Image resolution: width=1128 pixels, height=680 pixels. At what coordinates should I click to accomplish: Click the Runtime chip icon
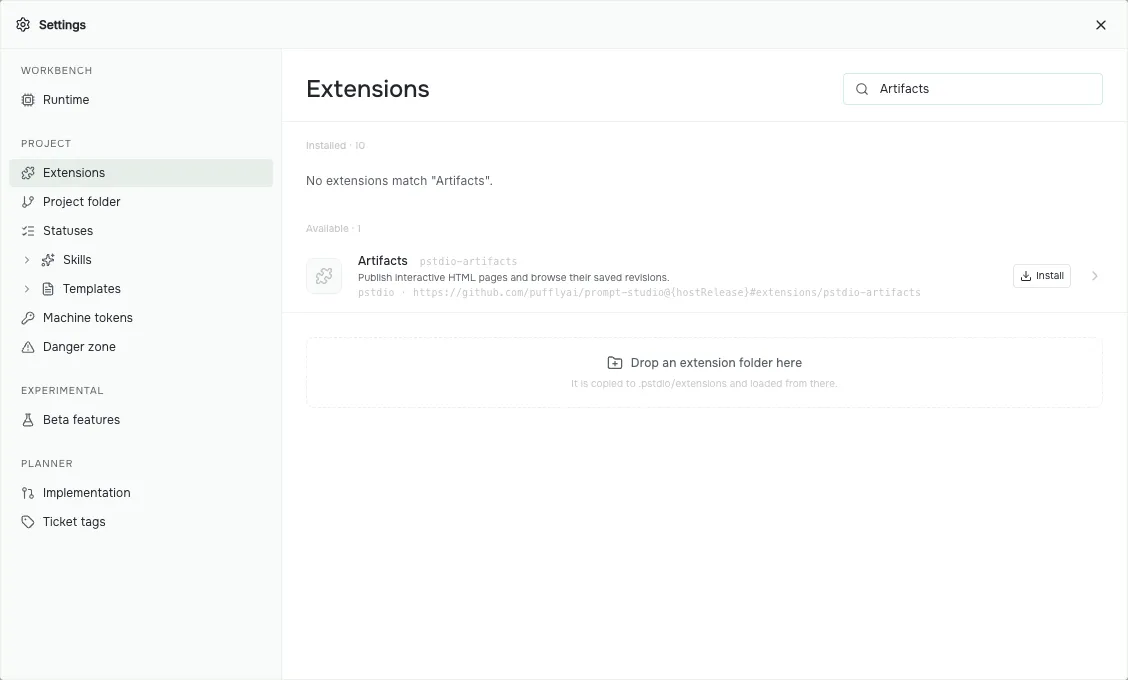pyautogui.click(x=28, y=100)
